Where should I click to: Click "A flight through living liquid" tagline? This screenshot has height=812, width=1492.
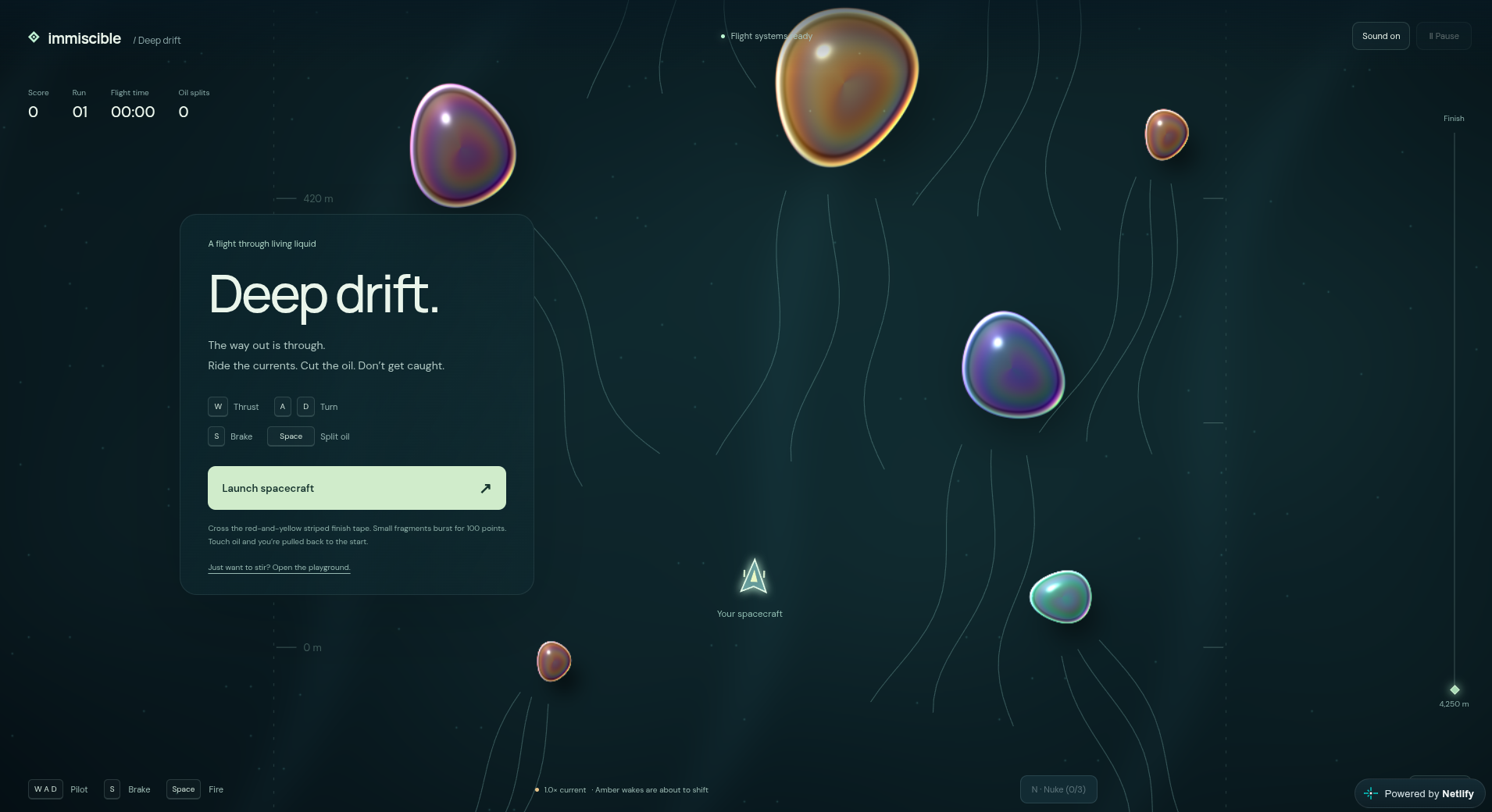click(262, 244)
